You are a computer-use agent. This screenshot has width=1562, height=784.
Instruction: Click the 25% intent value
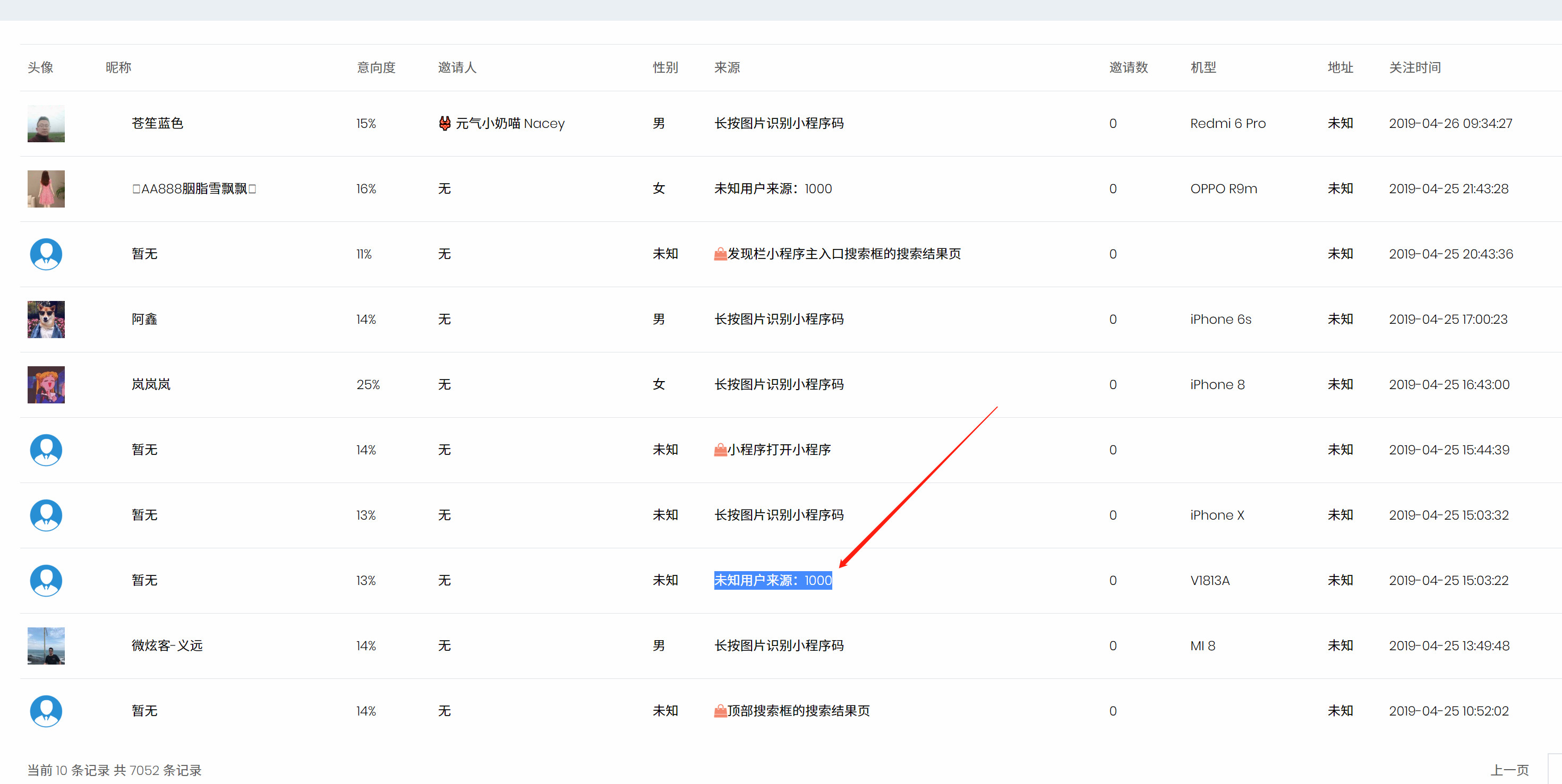[368, 385]
